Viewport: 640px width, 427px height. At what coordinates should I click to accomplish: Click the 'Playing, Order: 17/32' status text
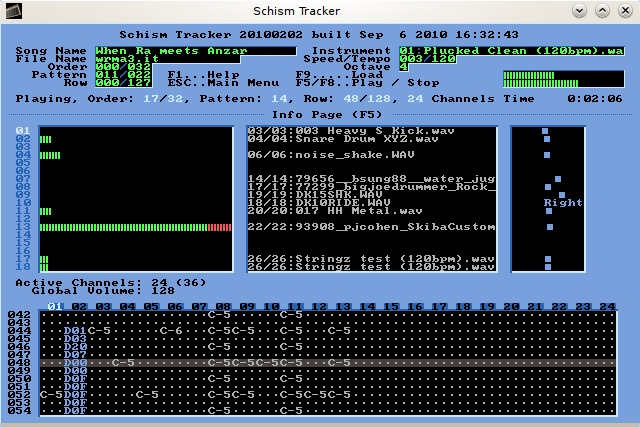tap(99, 99)
